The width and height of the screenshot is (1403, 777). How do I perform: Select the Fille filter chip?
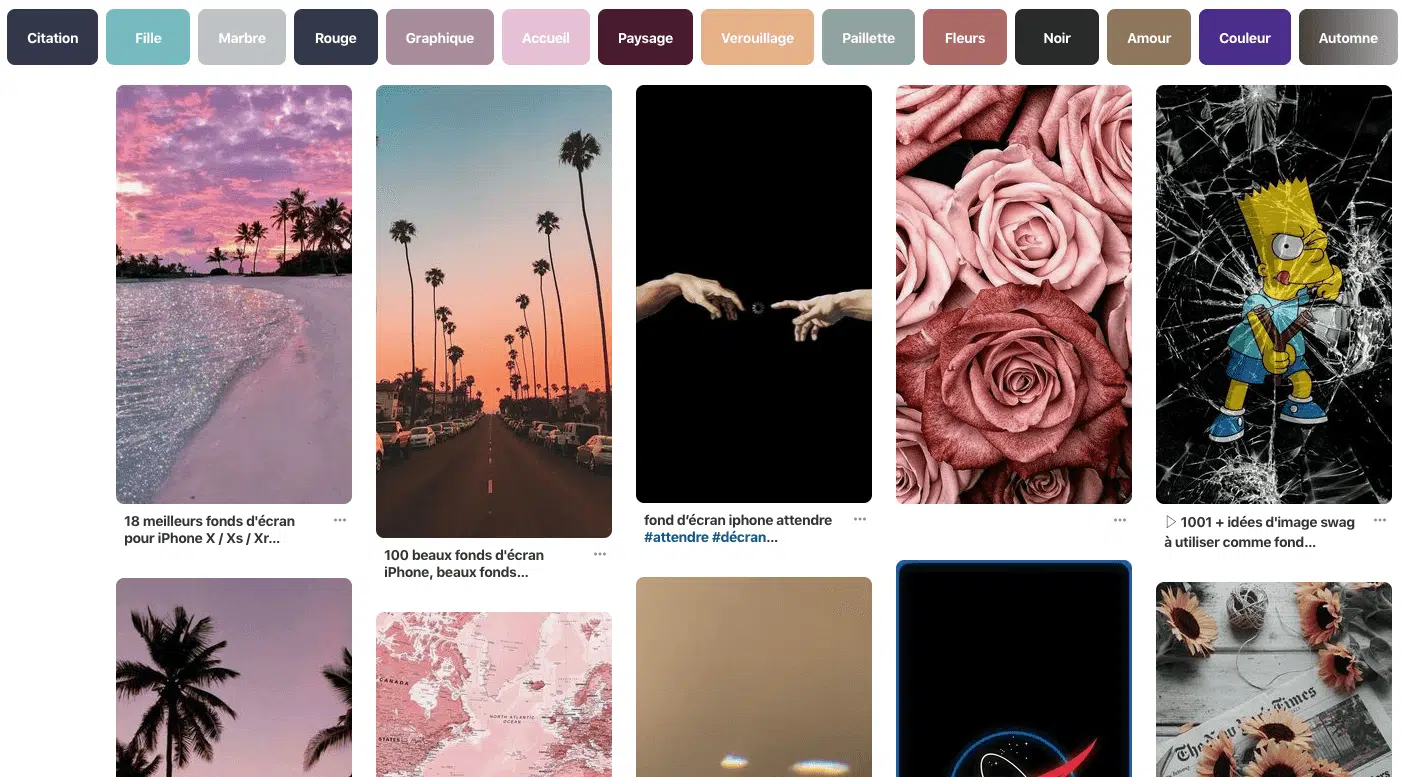click(148, 37)
